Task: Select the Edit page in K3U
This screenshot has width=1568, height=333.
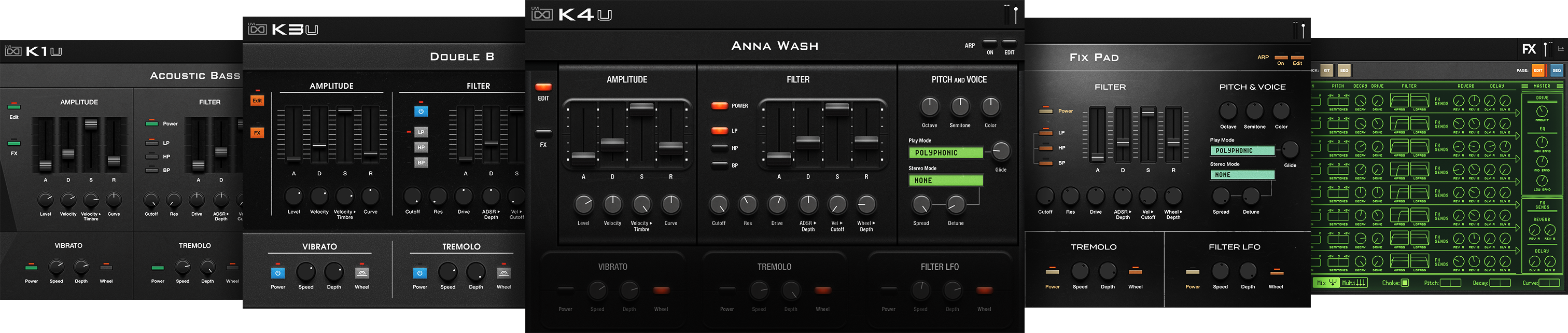Action: pos(257,101)
